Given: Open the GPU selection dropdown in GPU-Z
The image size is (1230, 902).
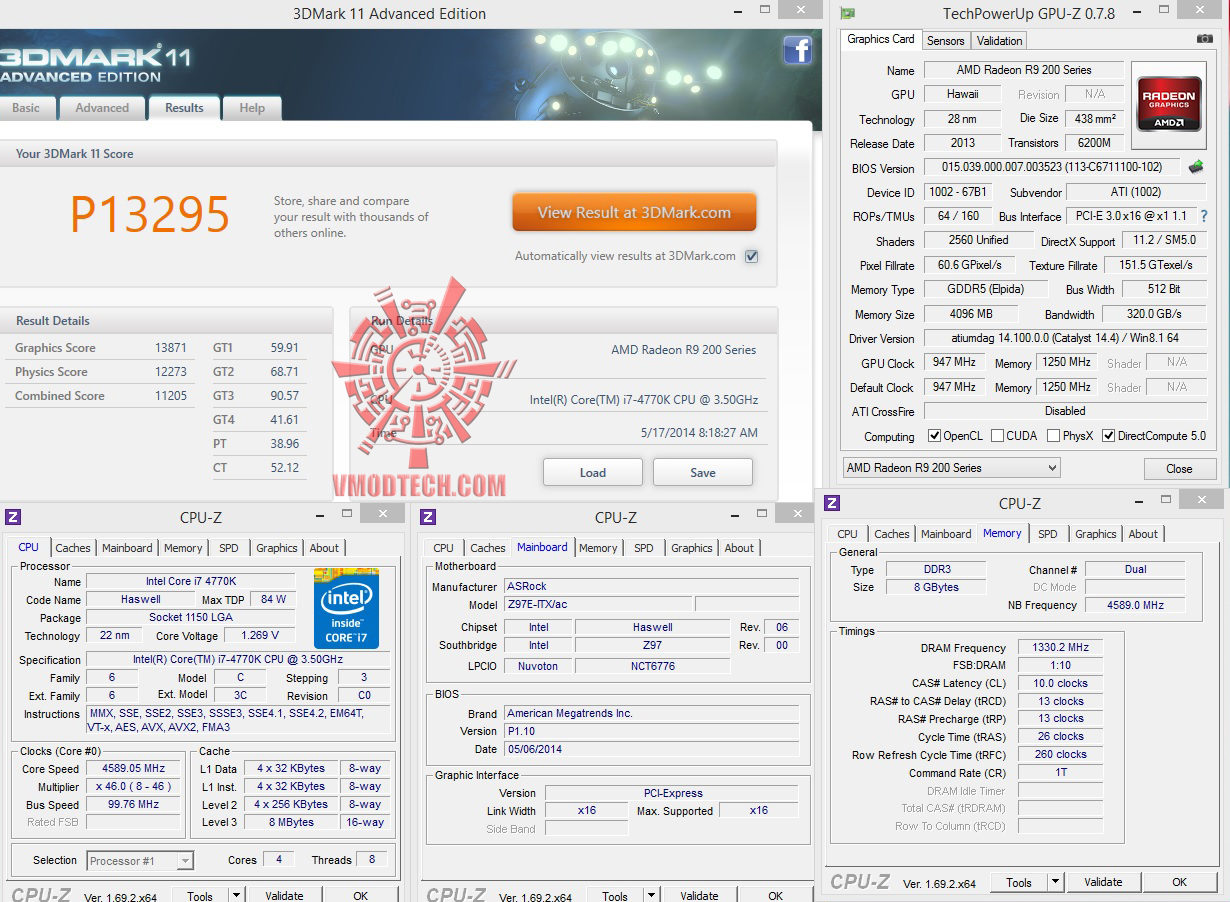Looking at the screenshot, I should click(x=951, y=468).
